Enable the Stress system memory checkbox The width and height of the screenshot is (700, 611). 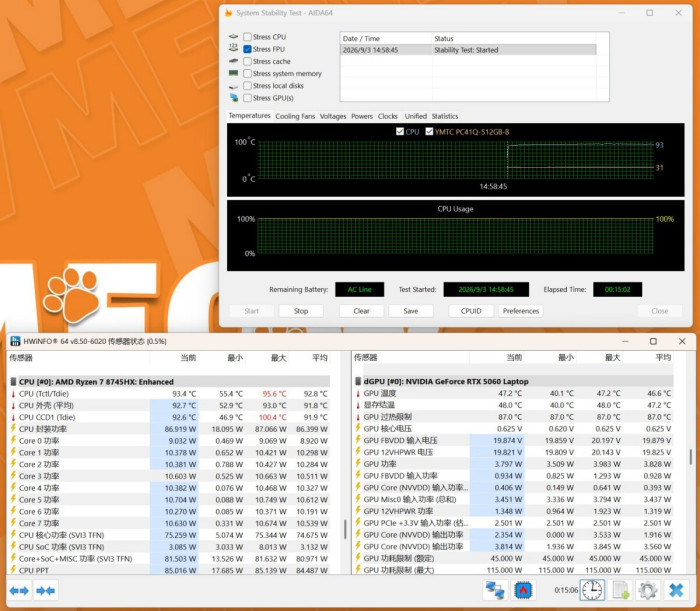pyautogui.click(x=247, y=73)
